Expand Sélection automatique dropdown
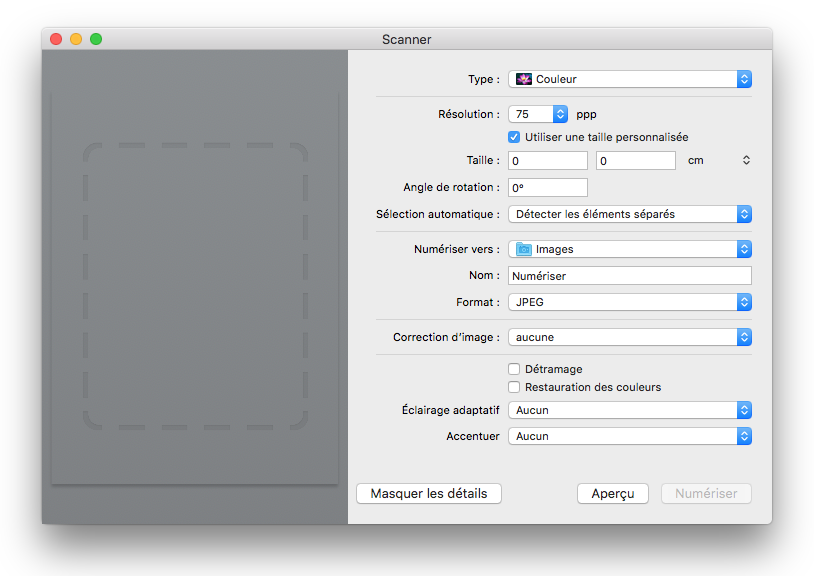 tap(630, 214)
